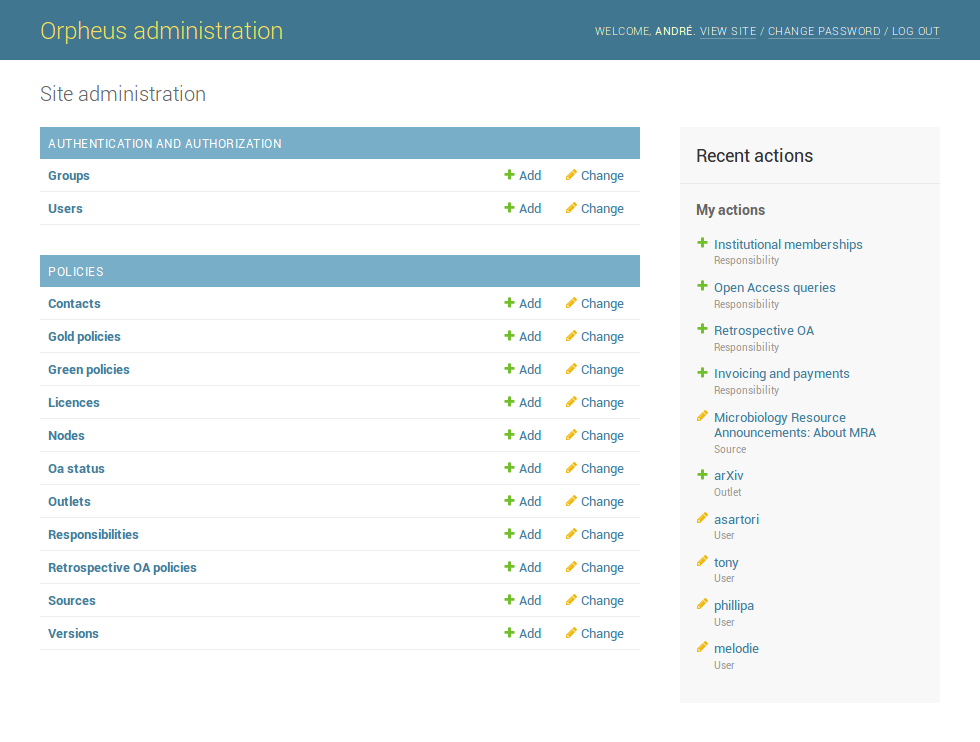Select Change Password in the header
Viewport: 980px width, 742px height.
click(x=824, y=32)
